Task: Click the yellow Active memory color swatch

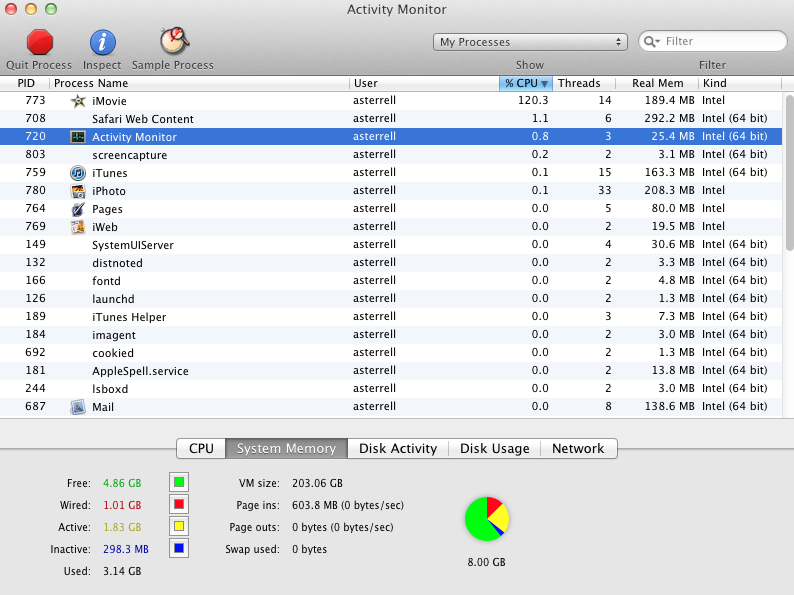Action: pos(179,526)
